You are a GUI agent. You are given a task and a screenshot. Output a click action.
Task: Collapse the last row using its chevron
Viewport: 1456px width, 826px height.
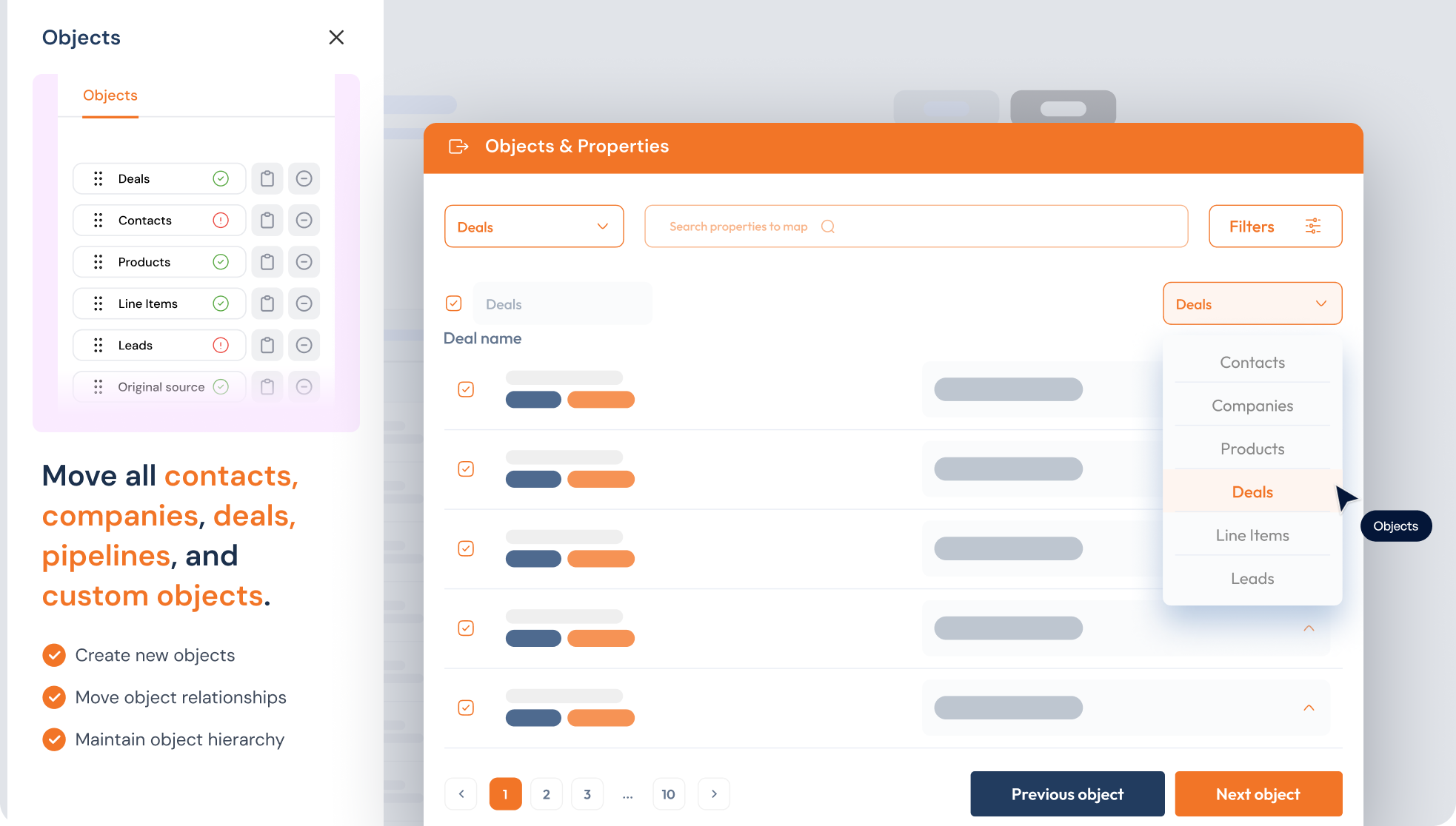click(1309, 708)
